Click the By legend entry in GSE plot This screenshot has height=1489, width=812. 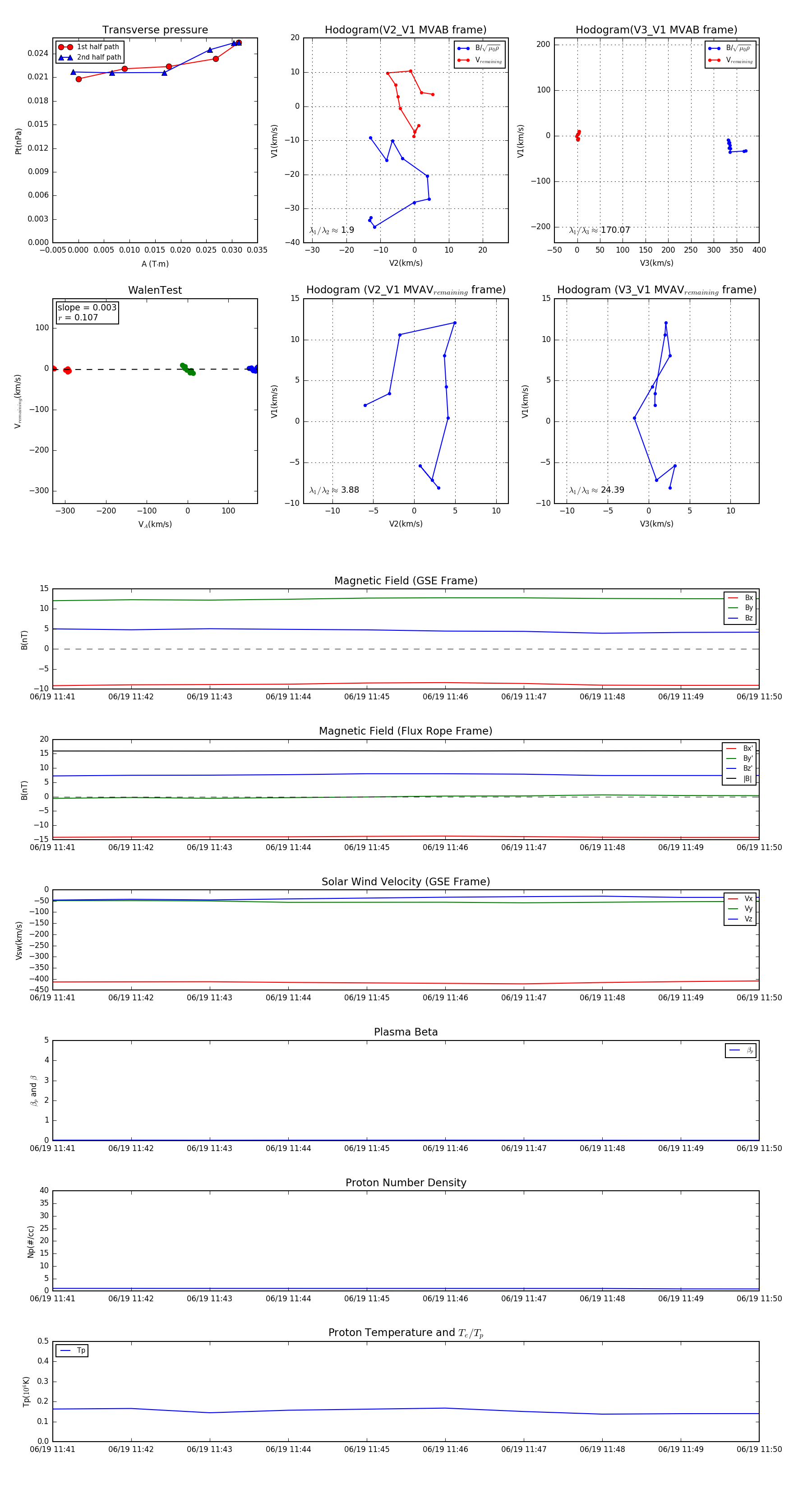740,607
